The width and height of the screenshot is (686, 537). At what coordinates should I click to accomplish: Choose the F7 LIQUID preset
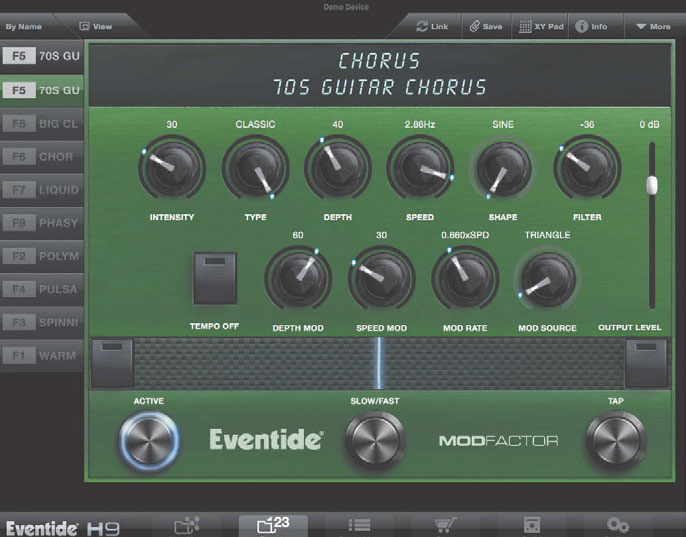click(x=42, y=190)
